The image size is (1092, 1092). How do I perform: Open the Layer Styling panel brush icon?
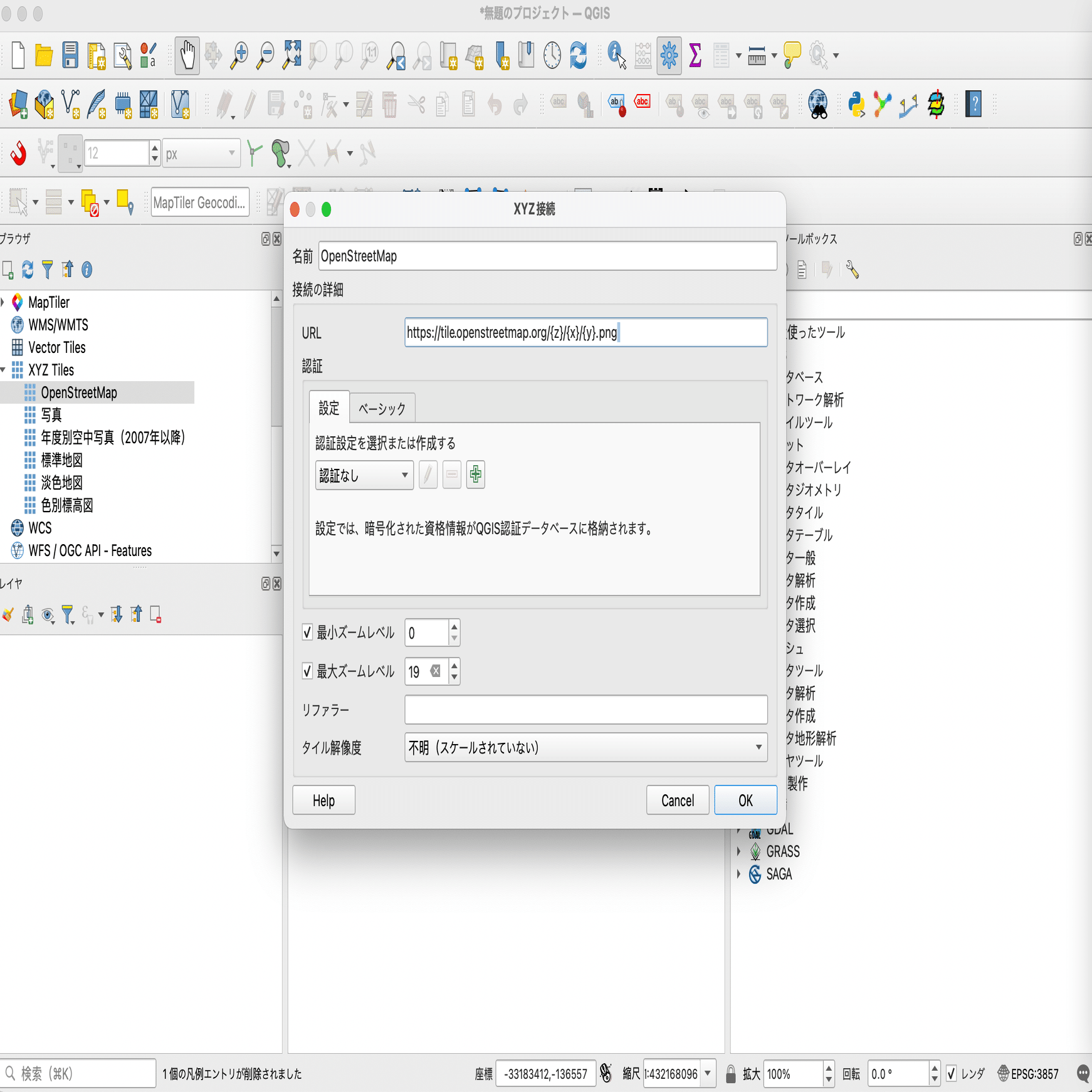click(x=8, y=614)
